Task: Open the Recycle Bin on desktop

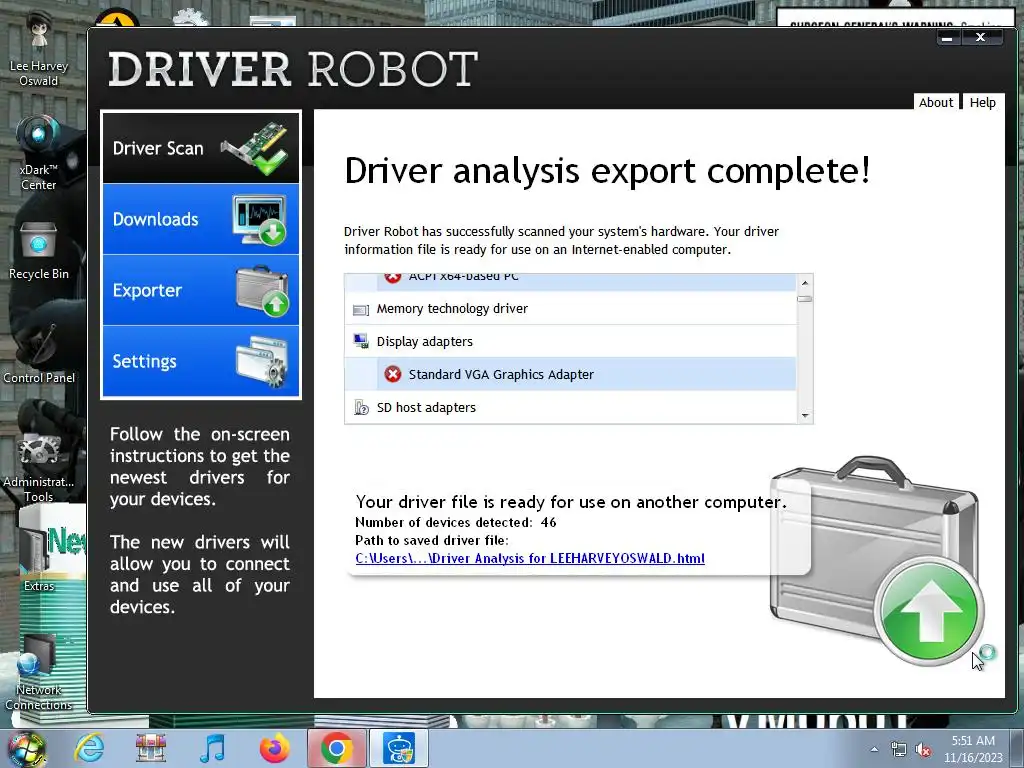Action: [39, 251]
